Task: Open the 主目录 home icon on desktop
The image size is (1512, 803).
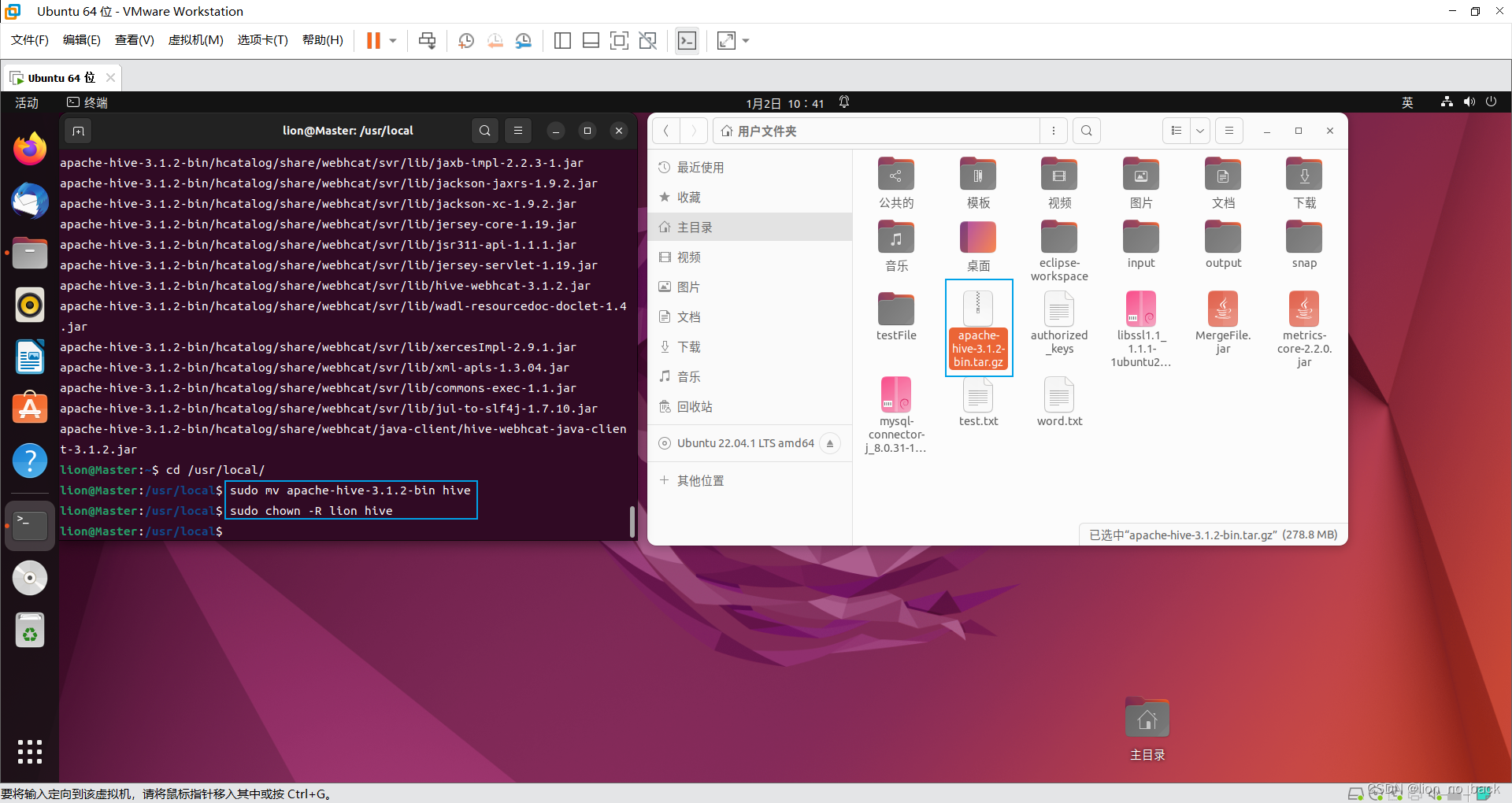Action: tap(1147, 730)
